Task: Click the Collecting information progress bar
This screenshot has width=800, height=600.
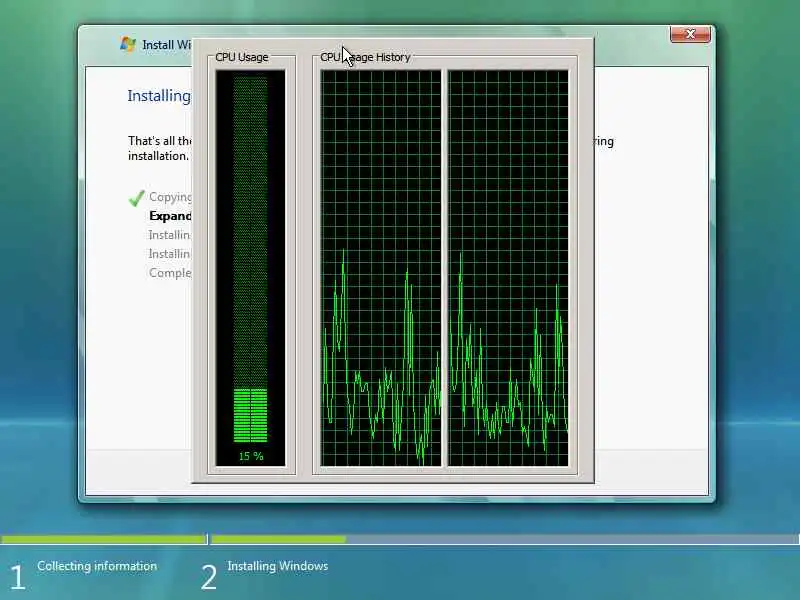Action: [x=104, y=539]
